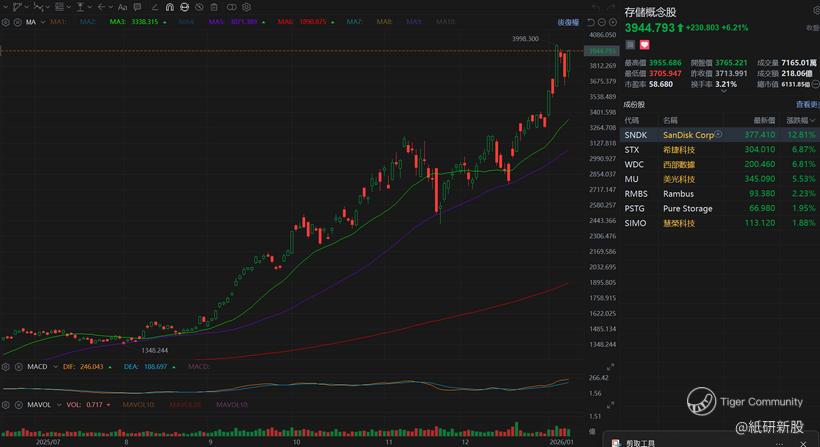Click the icon next to SanDisk Corp
The height and width of the screenshot is (447, 820).
coord(719,134)
